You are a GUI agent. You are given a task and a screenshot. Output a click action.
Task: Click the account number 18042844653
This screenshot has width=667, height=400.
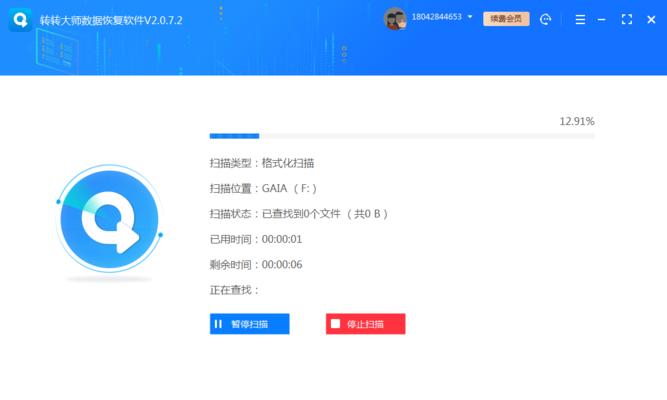[x=436, y=17]
